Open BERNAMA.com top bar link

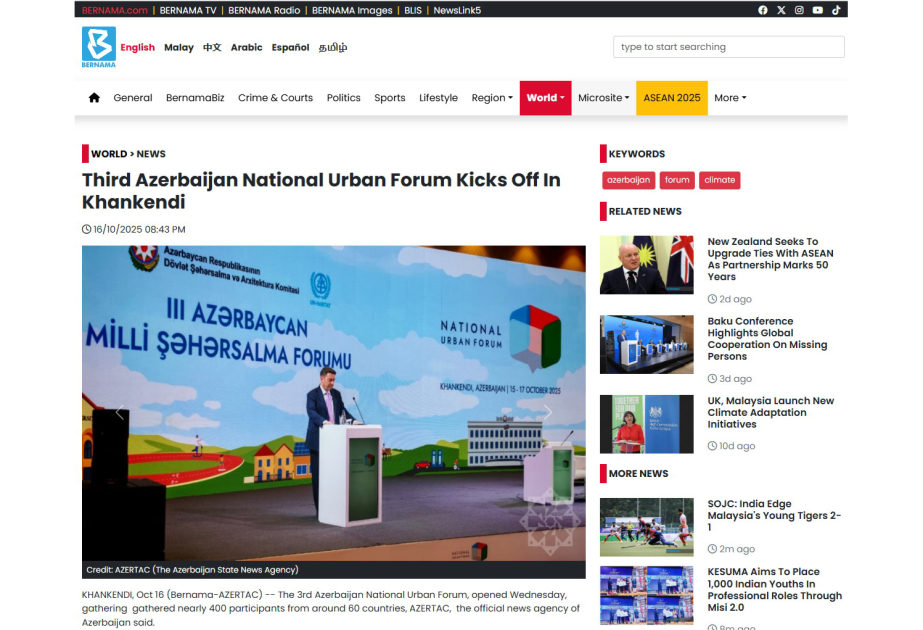114,10
